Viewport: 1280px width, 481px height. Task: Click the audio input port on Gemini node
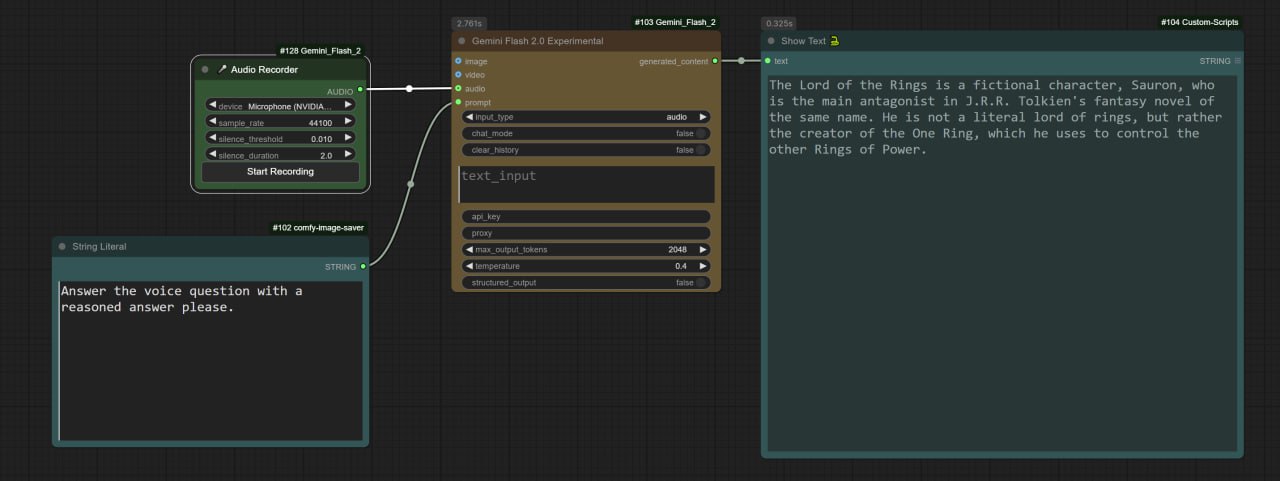(458, 88)
